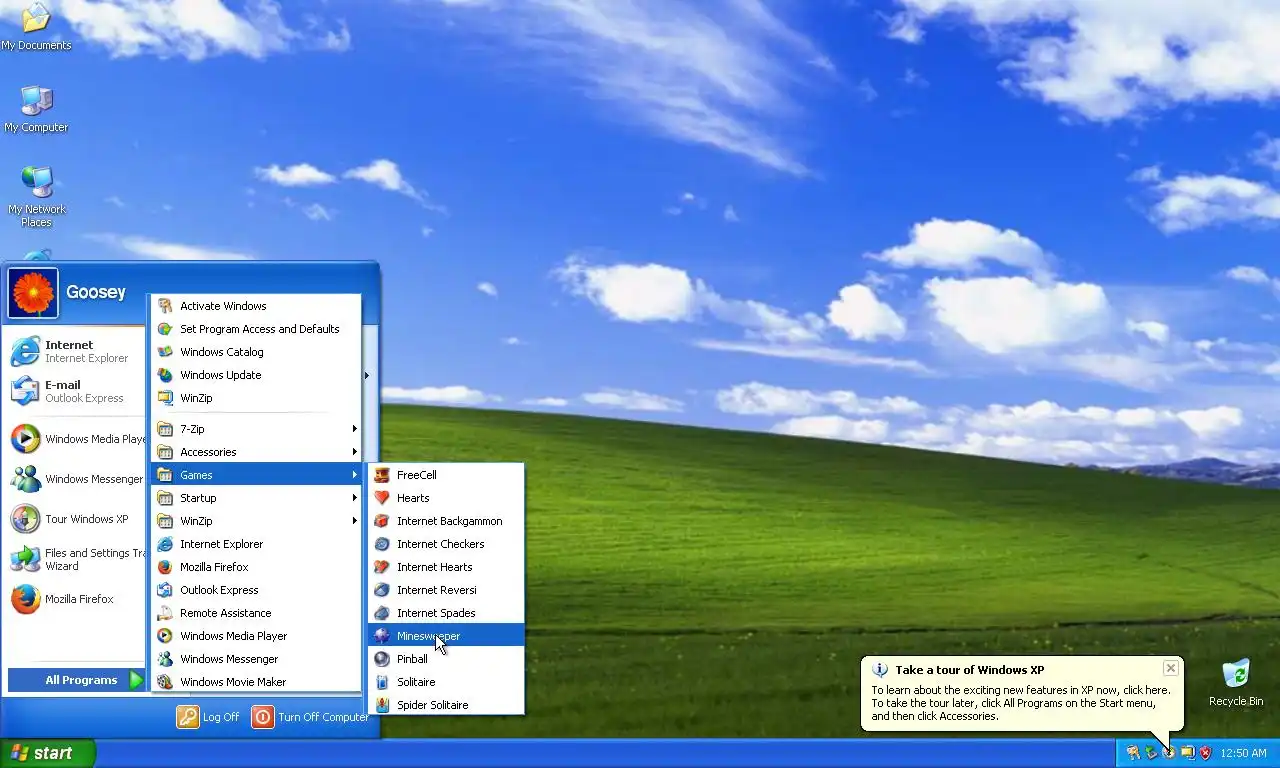
Task: Open My Network Places desktop icon
Action: tap(36, 196)
